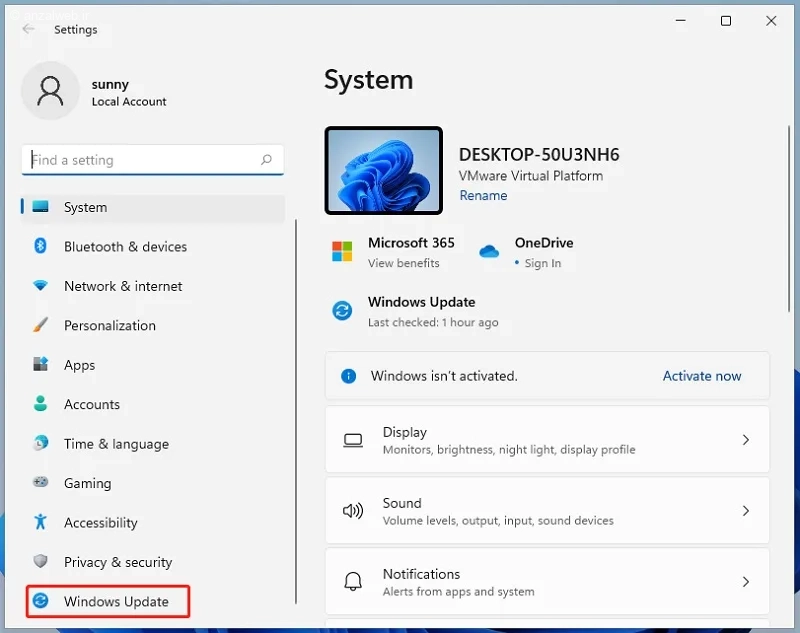The height and width of the screenshot is (633, 800).
Task: Open Personalization label
Action: click(x=110, y=325)
